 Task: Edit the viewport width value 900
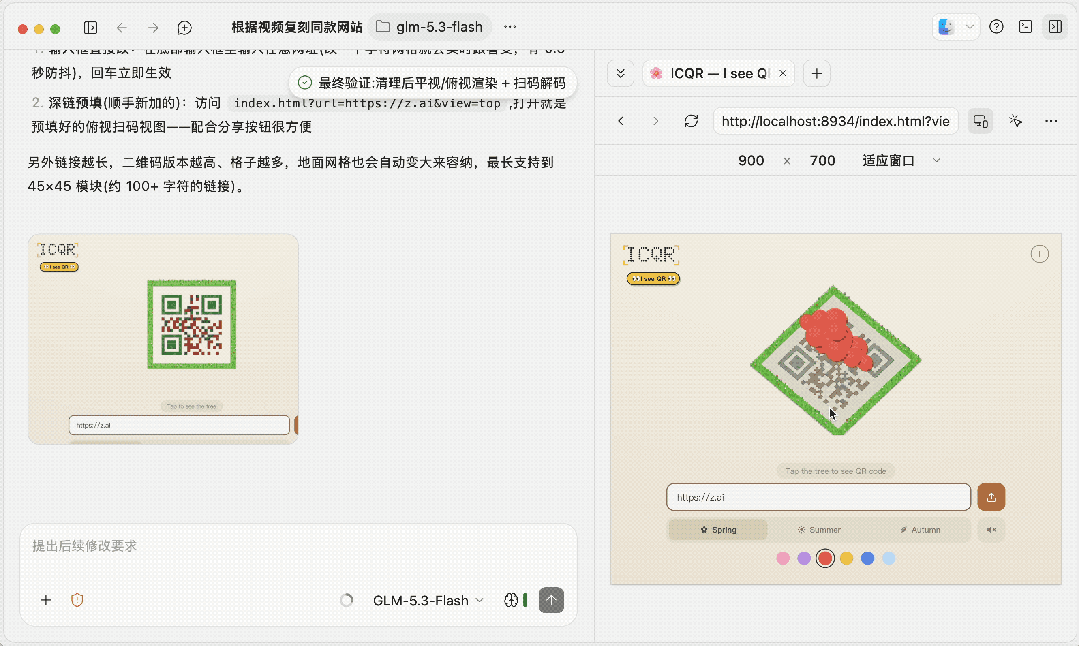coord(751,160)
